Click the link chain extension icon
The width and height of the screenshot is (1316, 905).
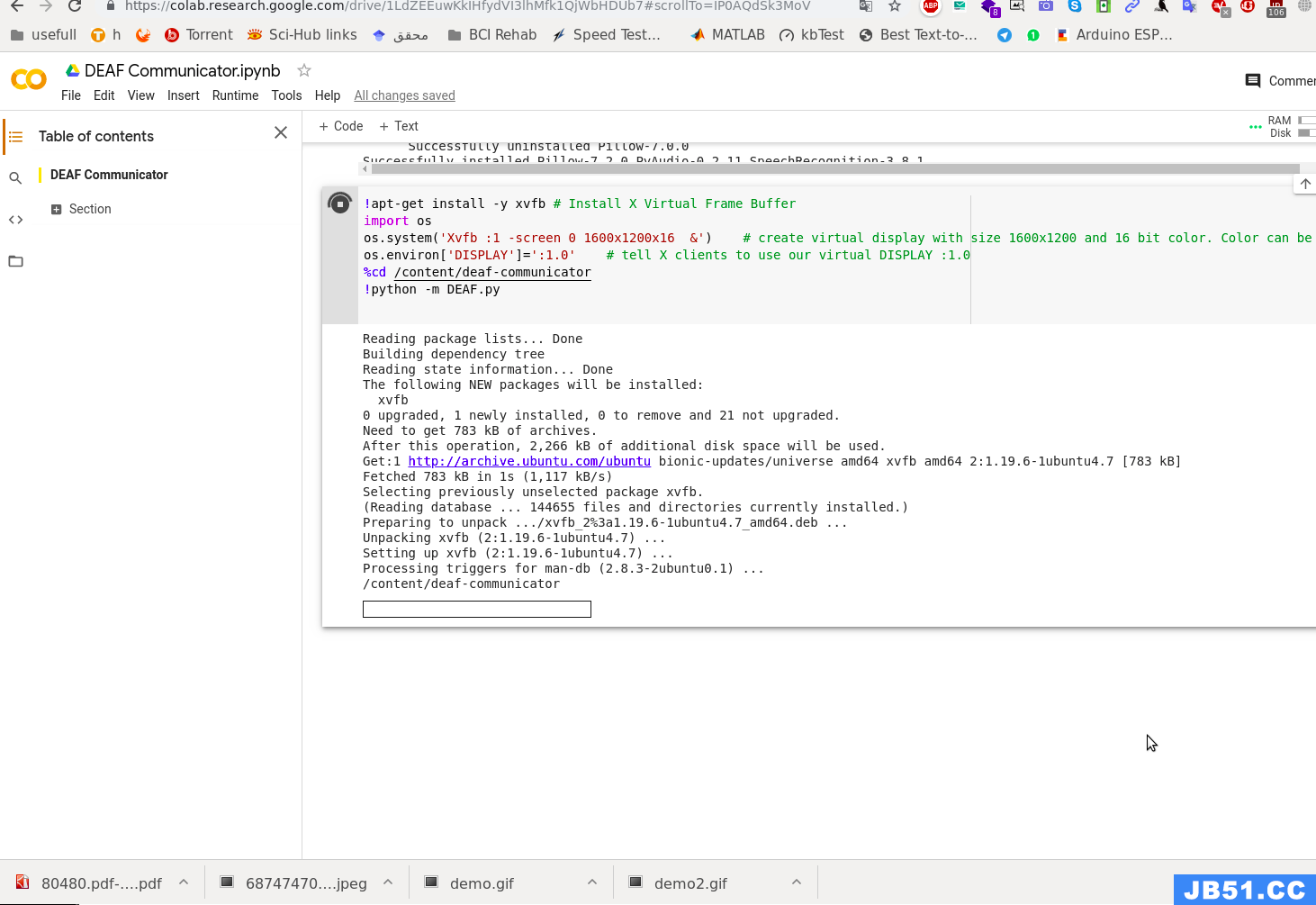[1132, 5]
